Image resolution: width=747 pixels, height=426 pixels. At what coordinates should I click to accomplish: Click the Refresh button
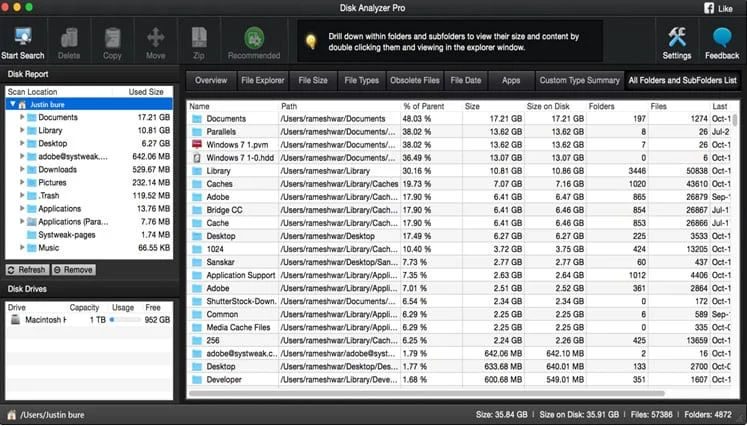pos(27,270)
